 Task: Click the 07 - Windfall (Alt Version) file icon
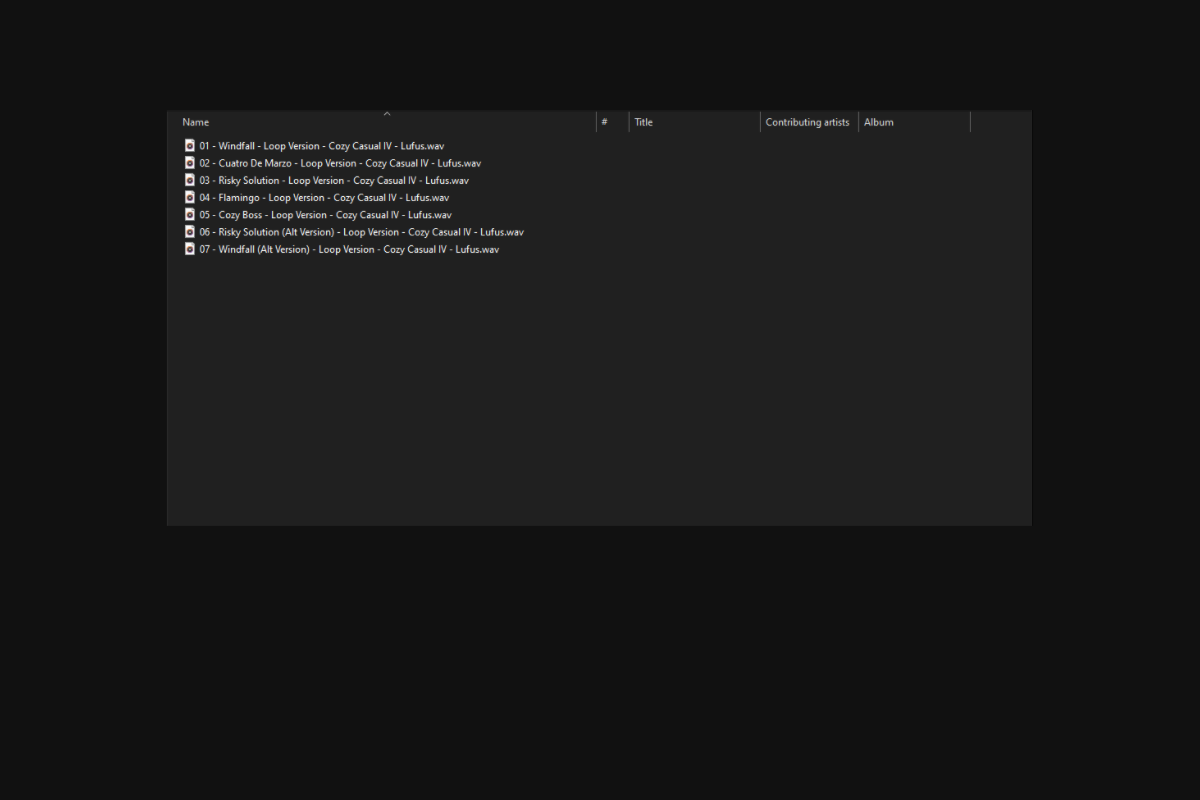(x=190, y=249)
